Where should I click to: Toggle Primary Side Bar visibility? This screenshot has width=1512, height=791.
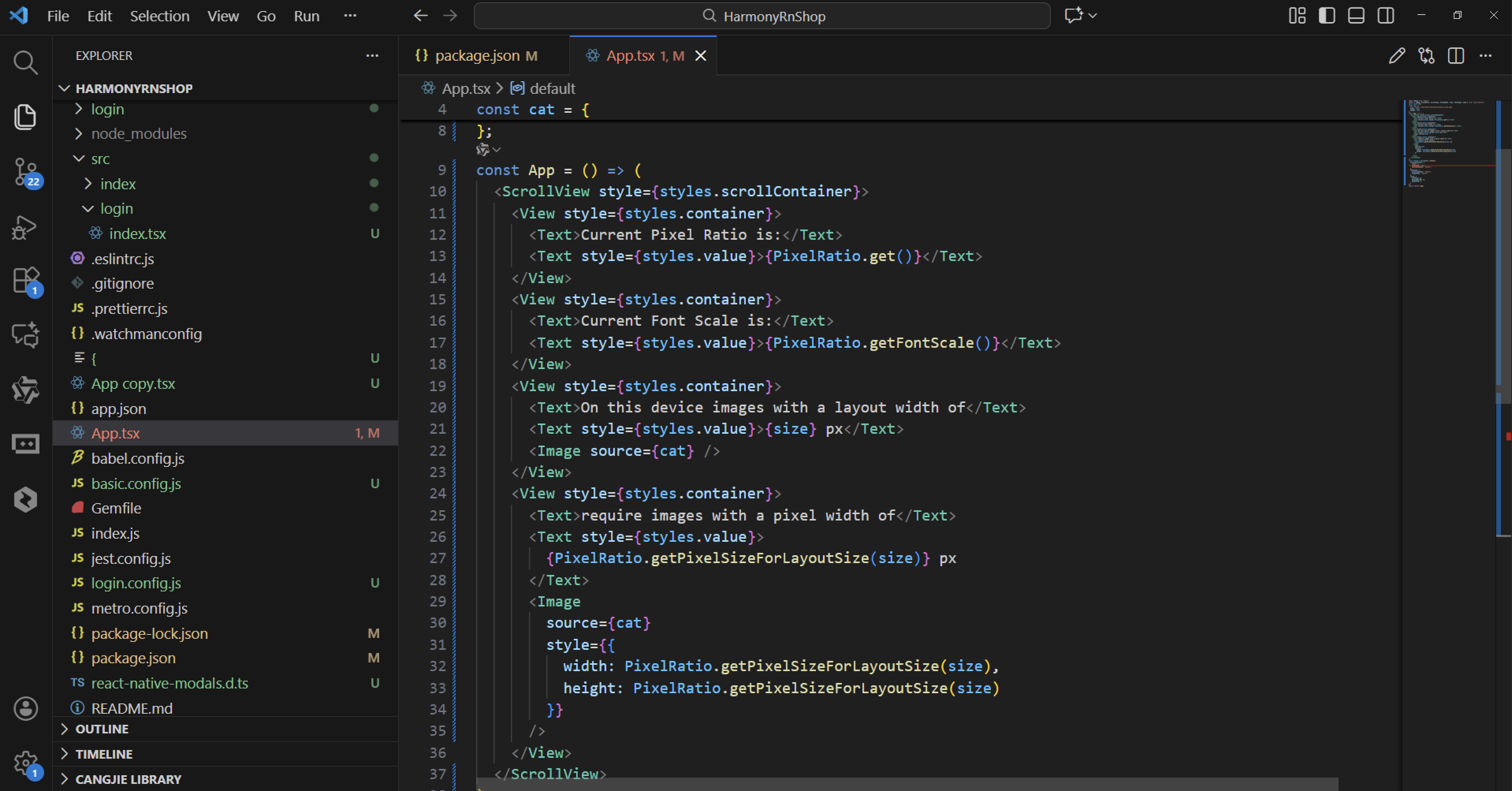click(1326, 16)
